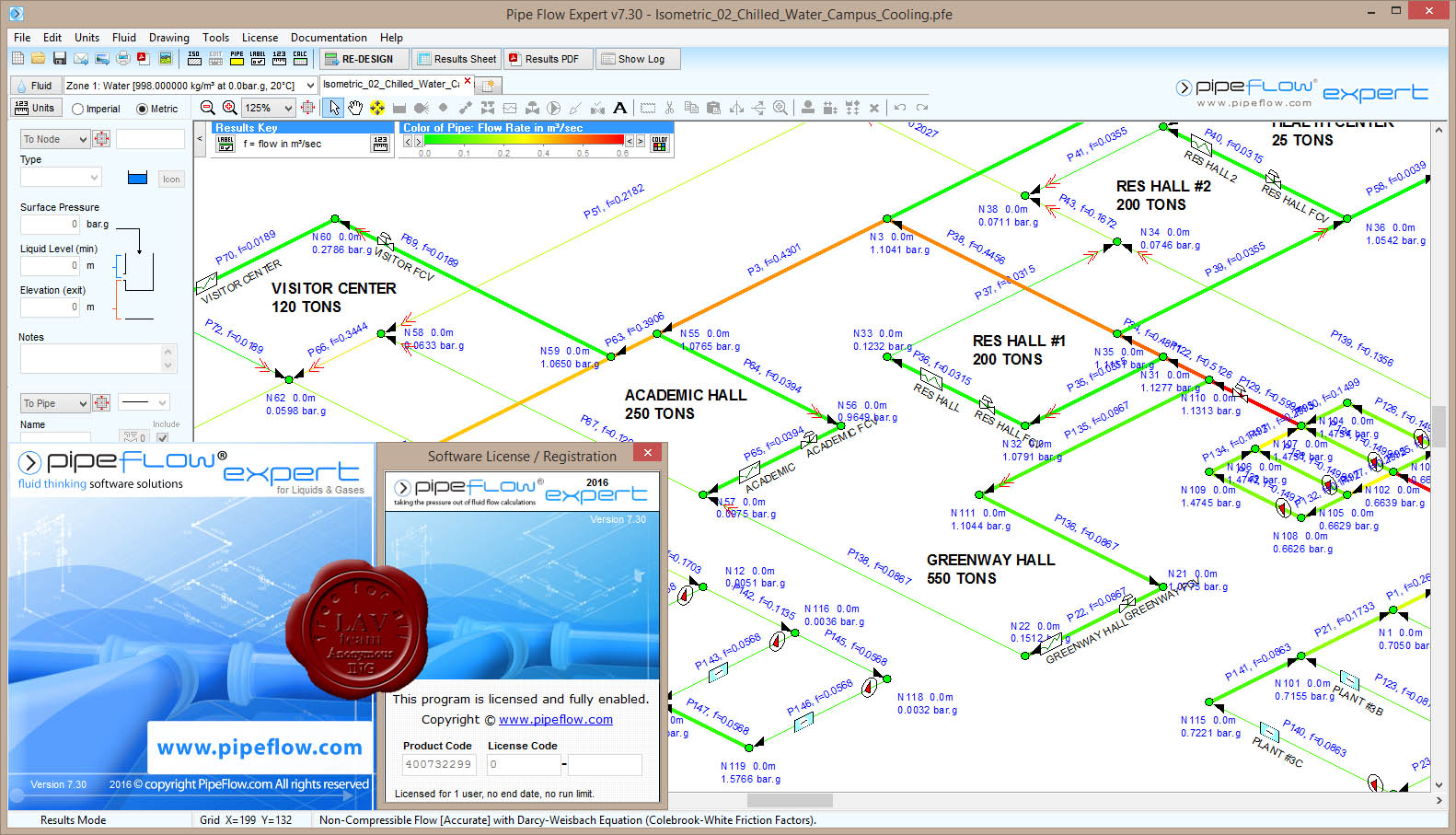This screenshot has width=1456, height=835.
Task: Click the right arrow at gradient bar's end
Action: pos(641,141)
